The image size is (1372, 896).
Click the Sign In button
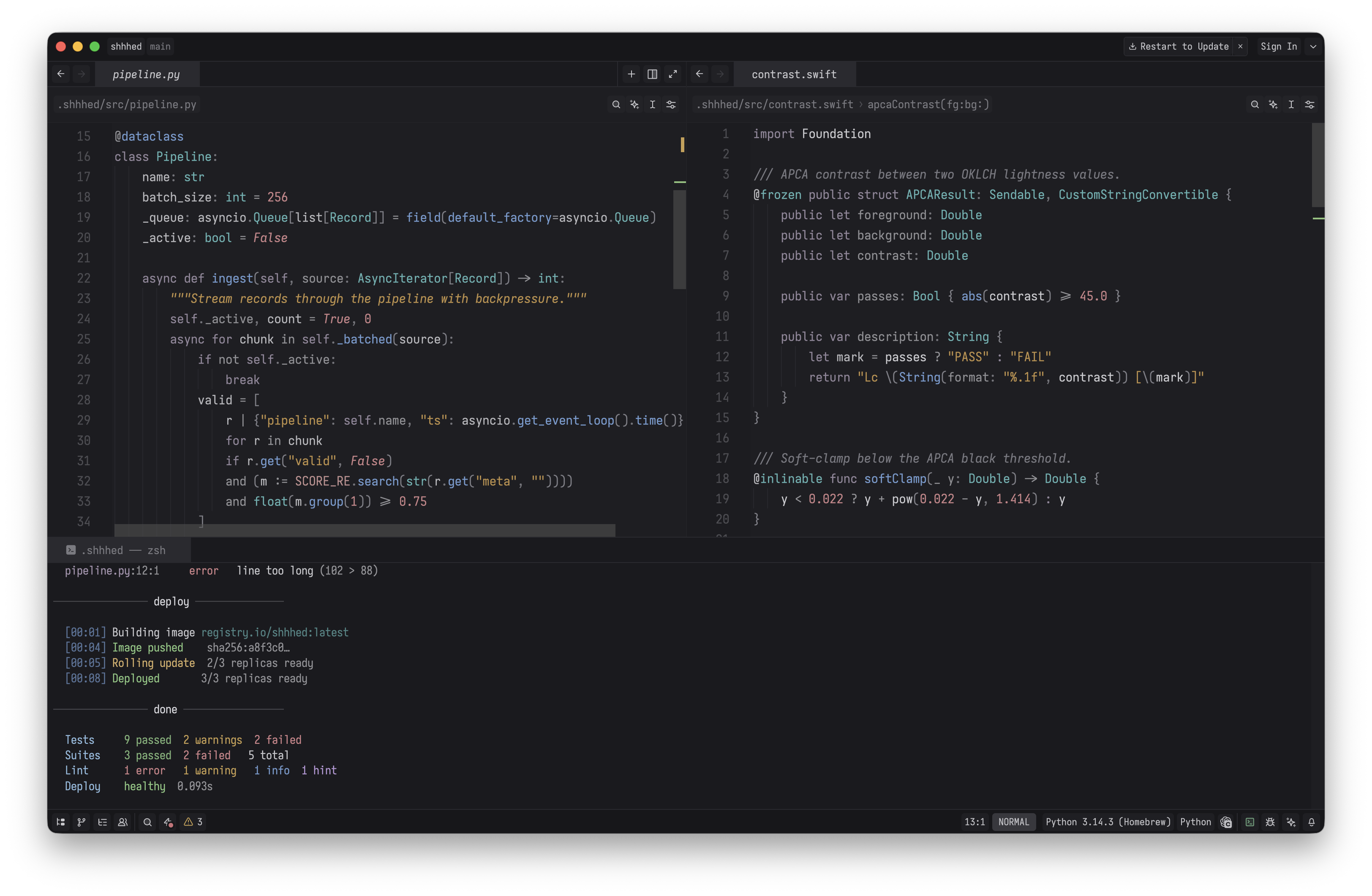pos(1279,46)
